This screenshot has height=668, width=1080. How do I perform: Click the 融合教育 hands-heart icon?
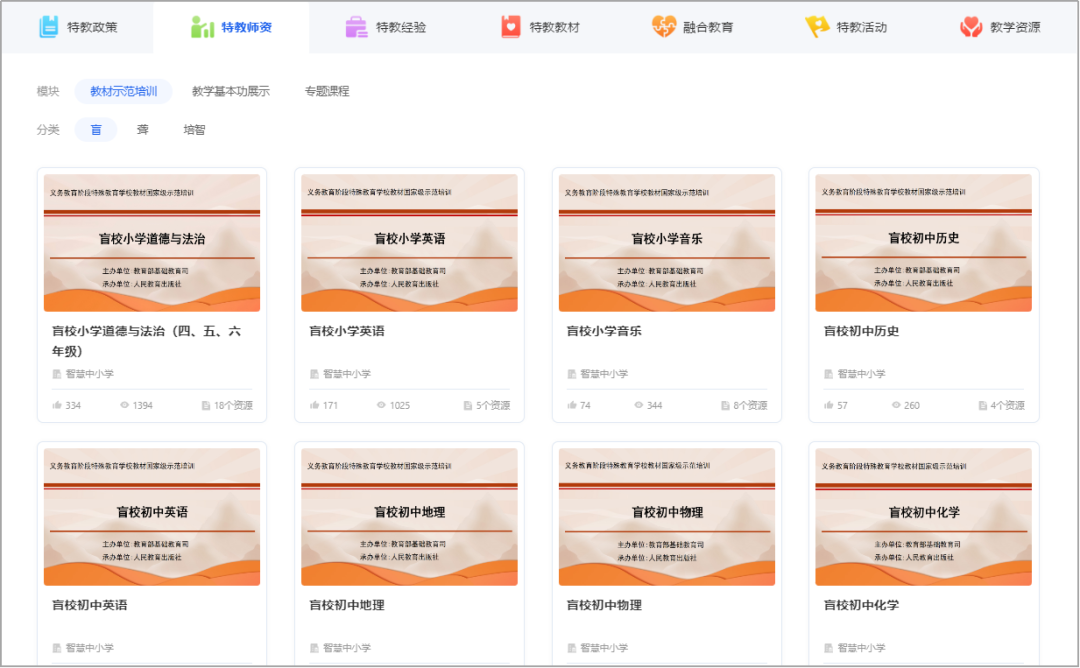665,27
